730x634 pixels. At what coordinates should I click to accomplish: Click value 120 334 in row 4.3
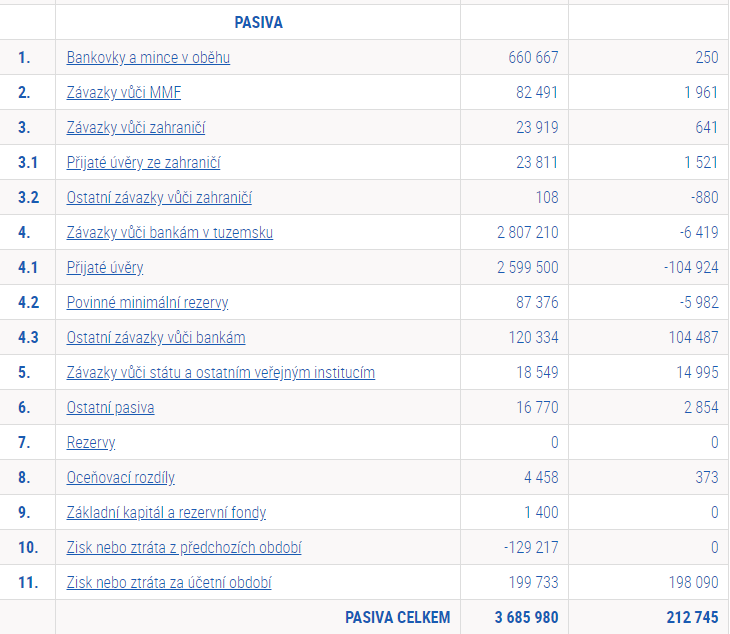coord(533,337)
